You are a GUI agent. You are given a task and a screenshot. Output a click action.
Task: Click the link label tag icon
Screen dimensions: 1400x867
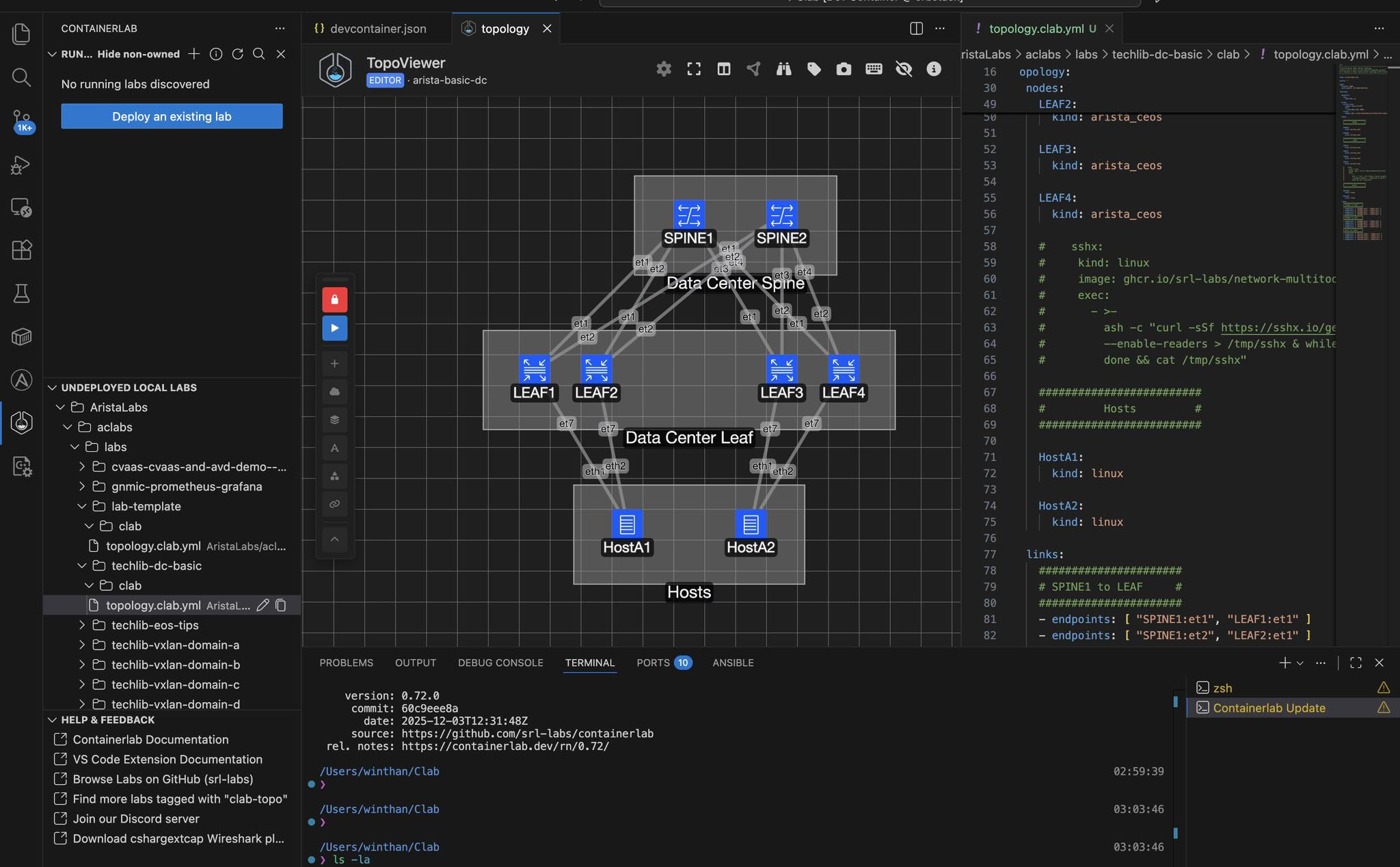pyautogui.click(x=814, y=69)
